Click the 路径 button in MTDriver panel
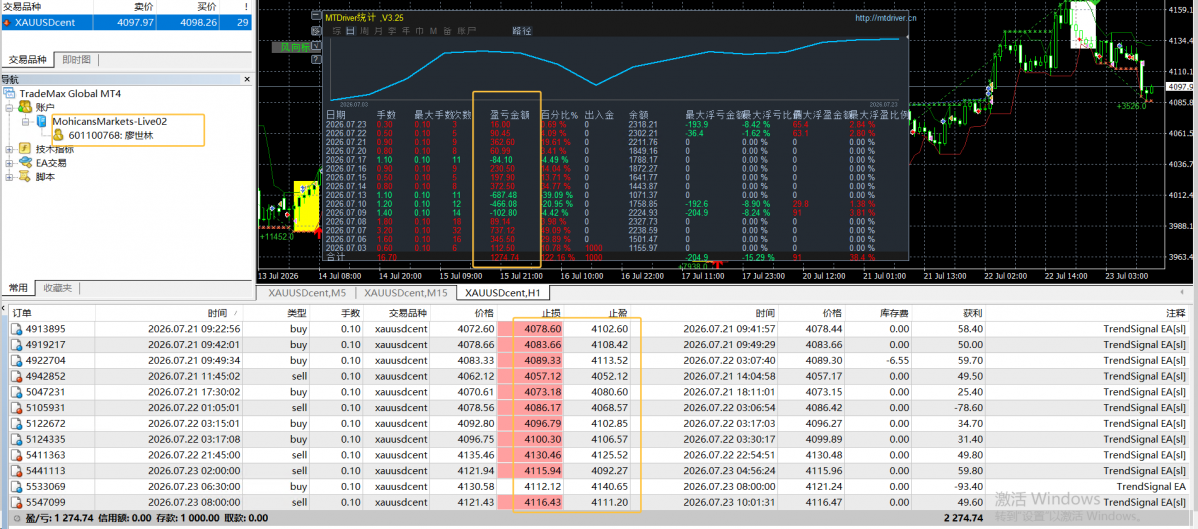This screenshot has width=1198, height=529. 522,31
